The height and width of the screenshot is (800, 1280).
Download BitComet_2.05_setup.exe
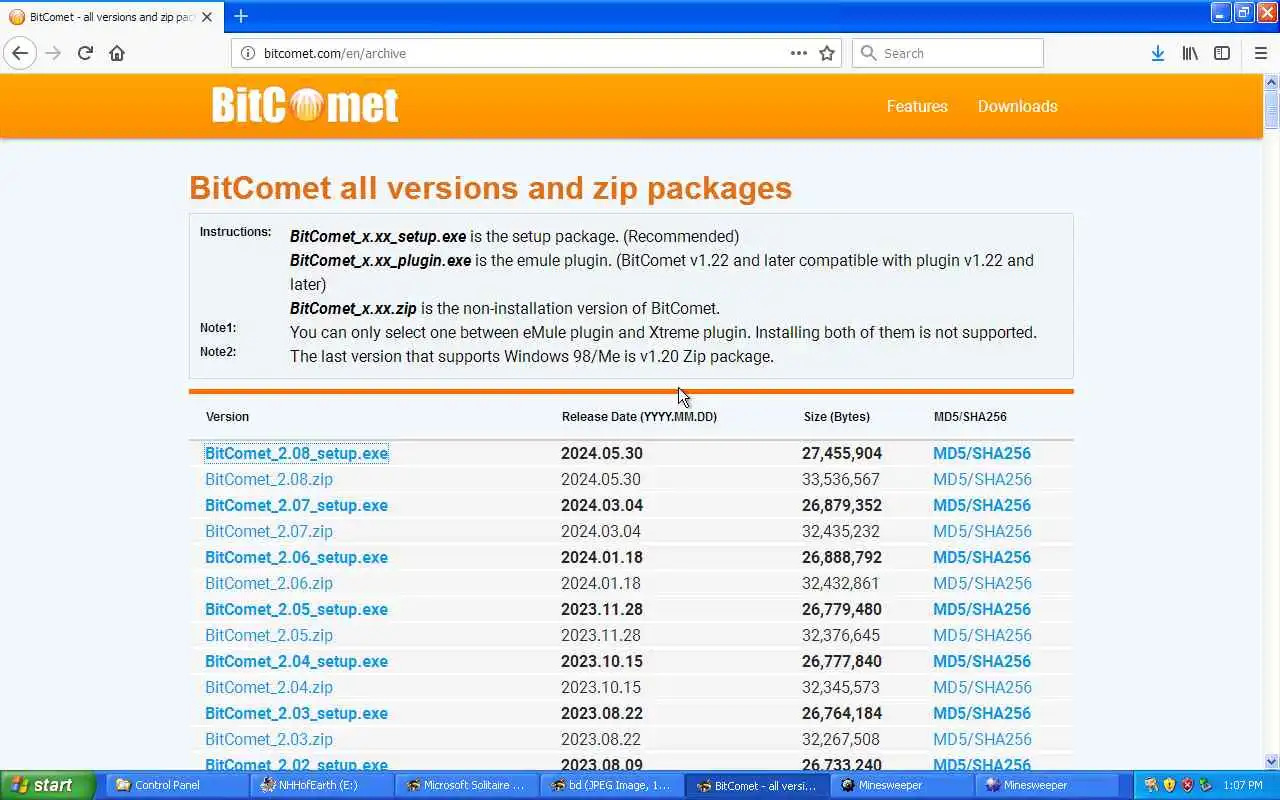pos(296,609)
